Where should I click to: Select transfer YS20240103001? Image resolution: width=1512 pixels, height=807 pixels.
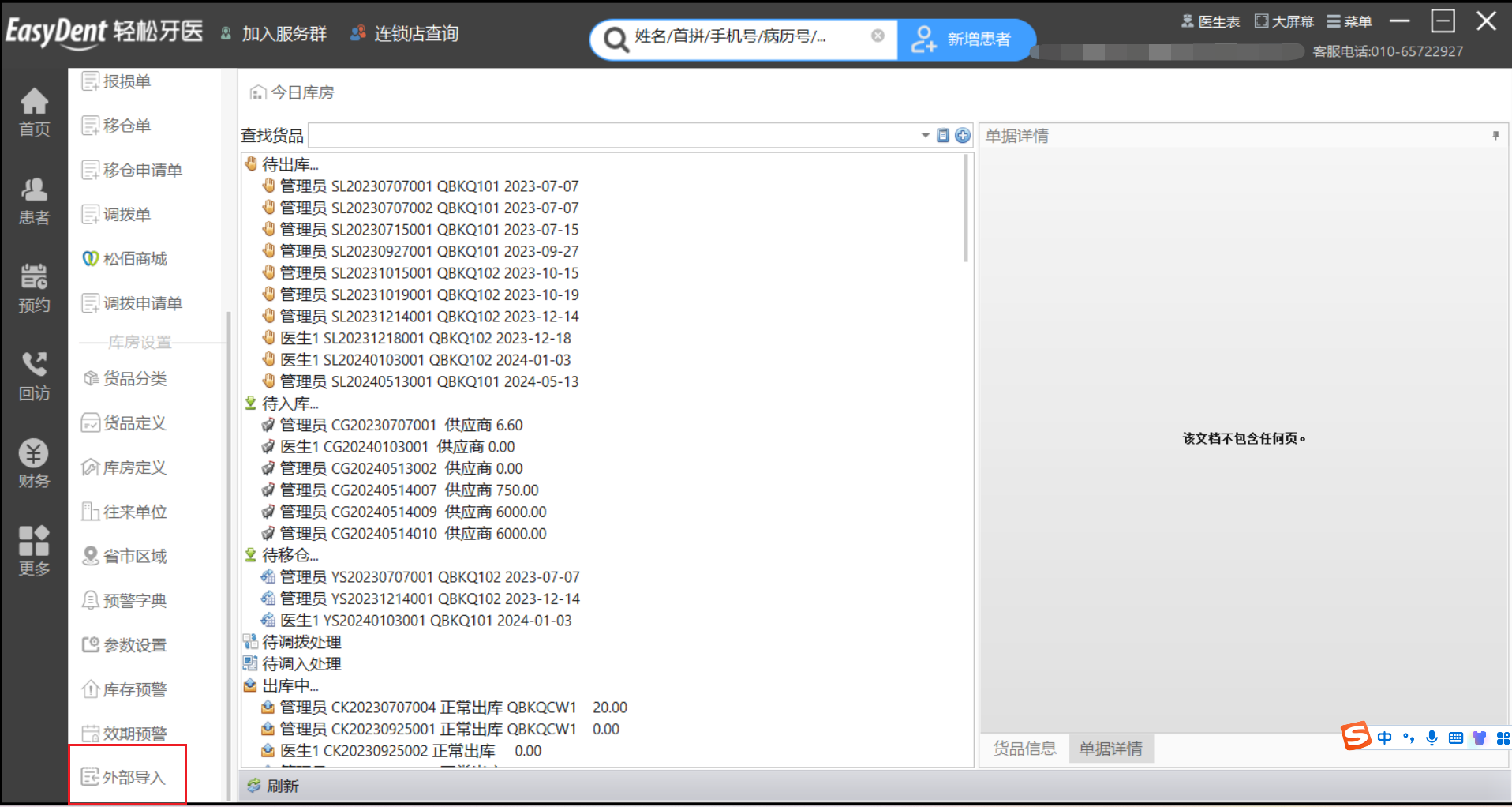coord(417,621)
